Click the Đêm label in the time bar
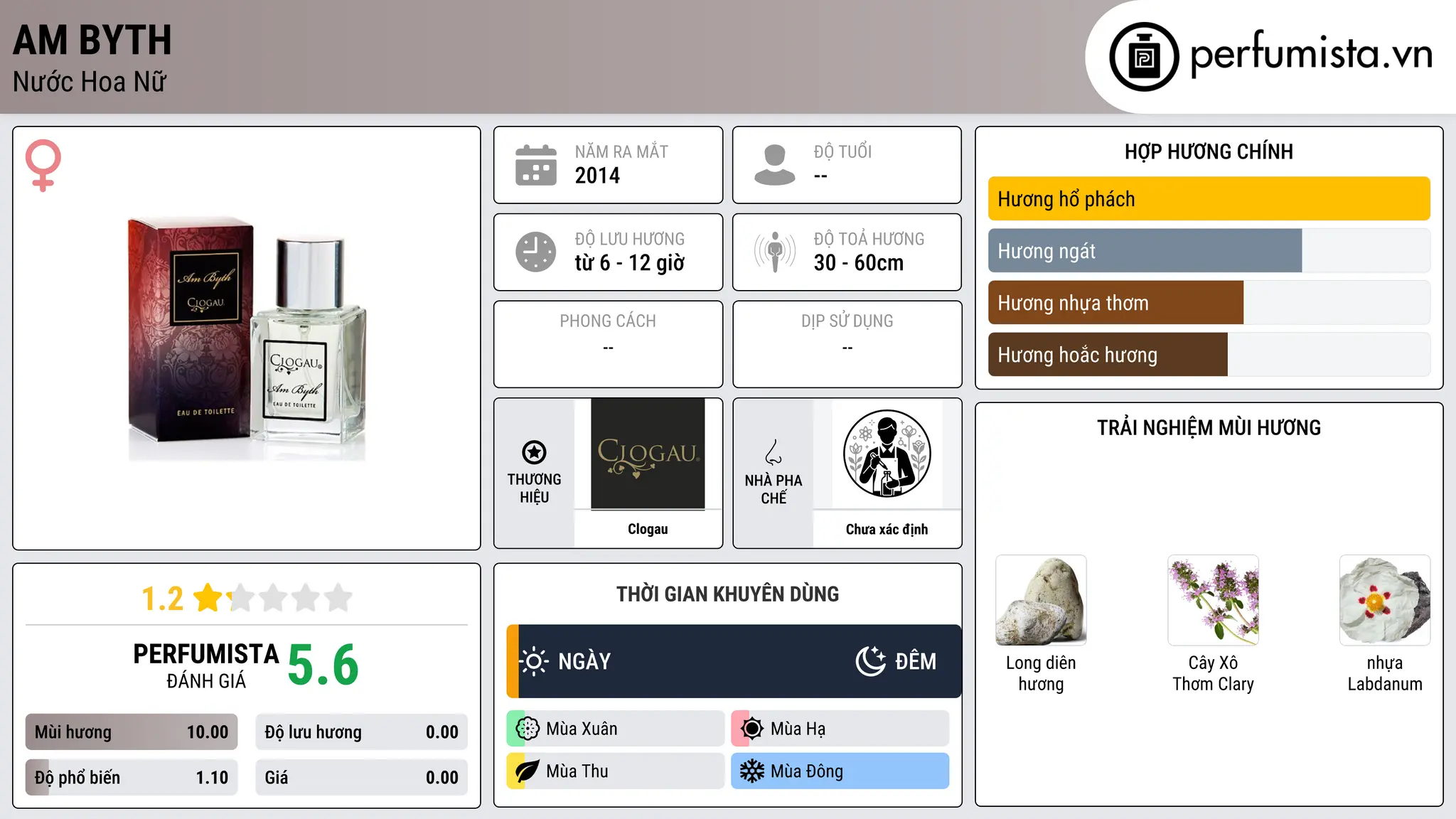 916,661
